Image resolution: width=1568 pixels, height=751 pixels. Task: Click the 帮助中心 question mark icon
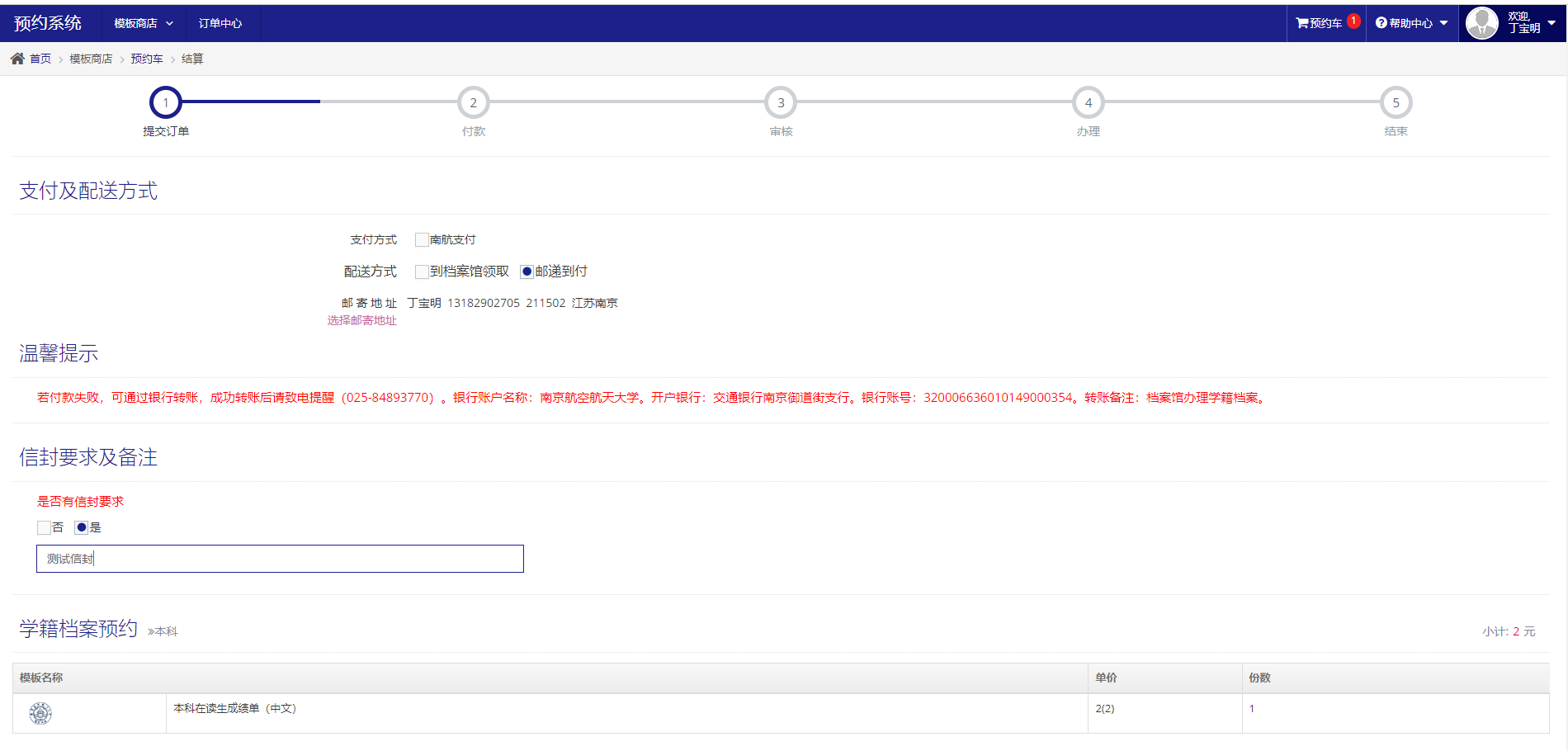coord(1381,23)
